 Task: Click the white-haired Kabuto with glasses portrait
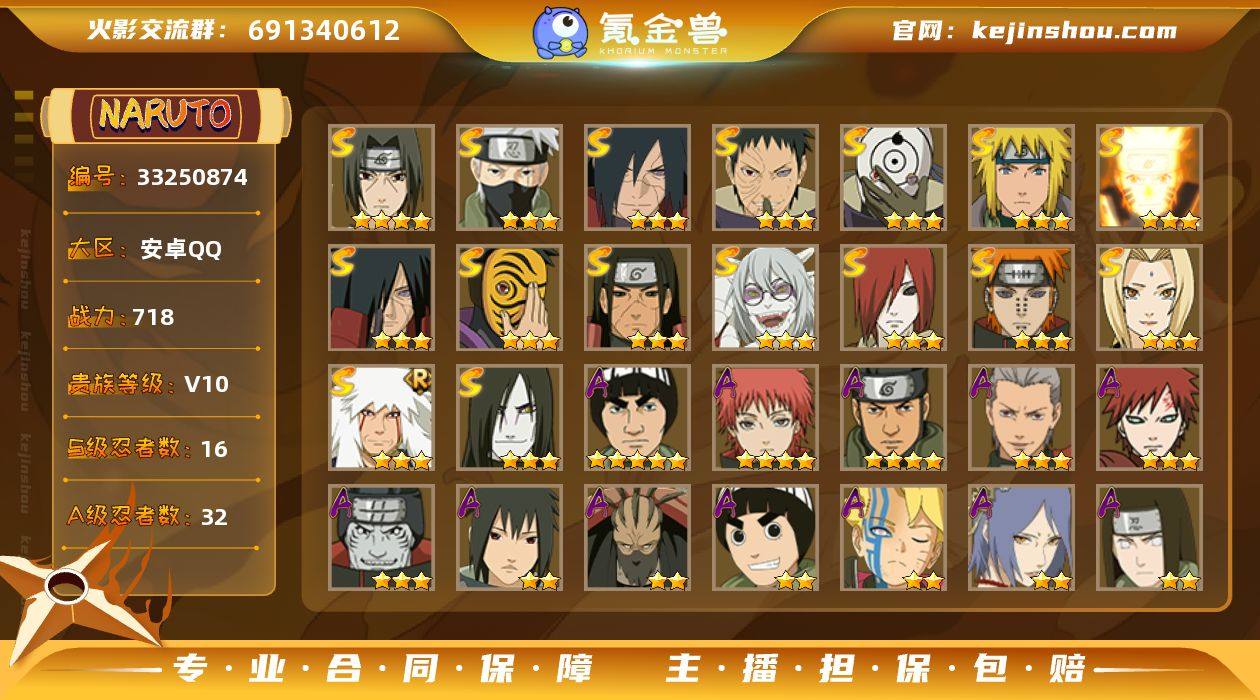pos(765,297)
